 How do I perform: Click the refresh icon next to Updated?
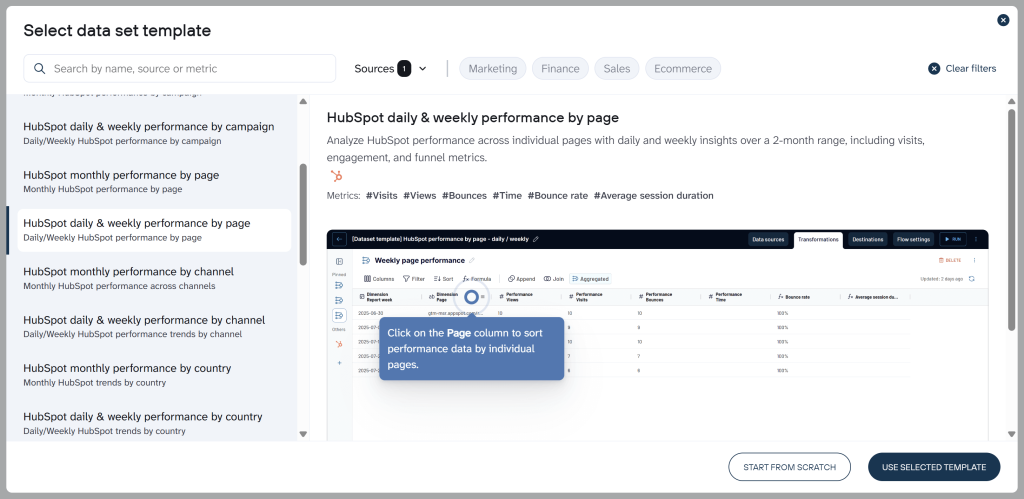tap(972, 279)
